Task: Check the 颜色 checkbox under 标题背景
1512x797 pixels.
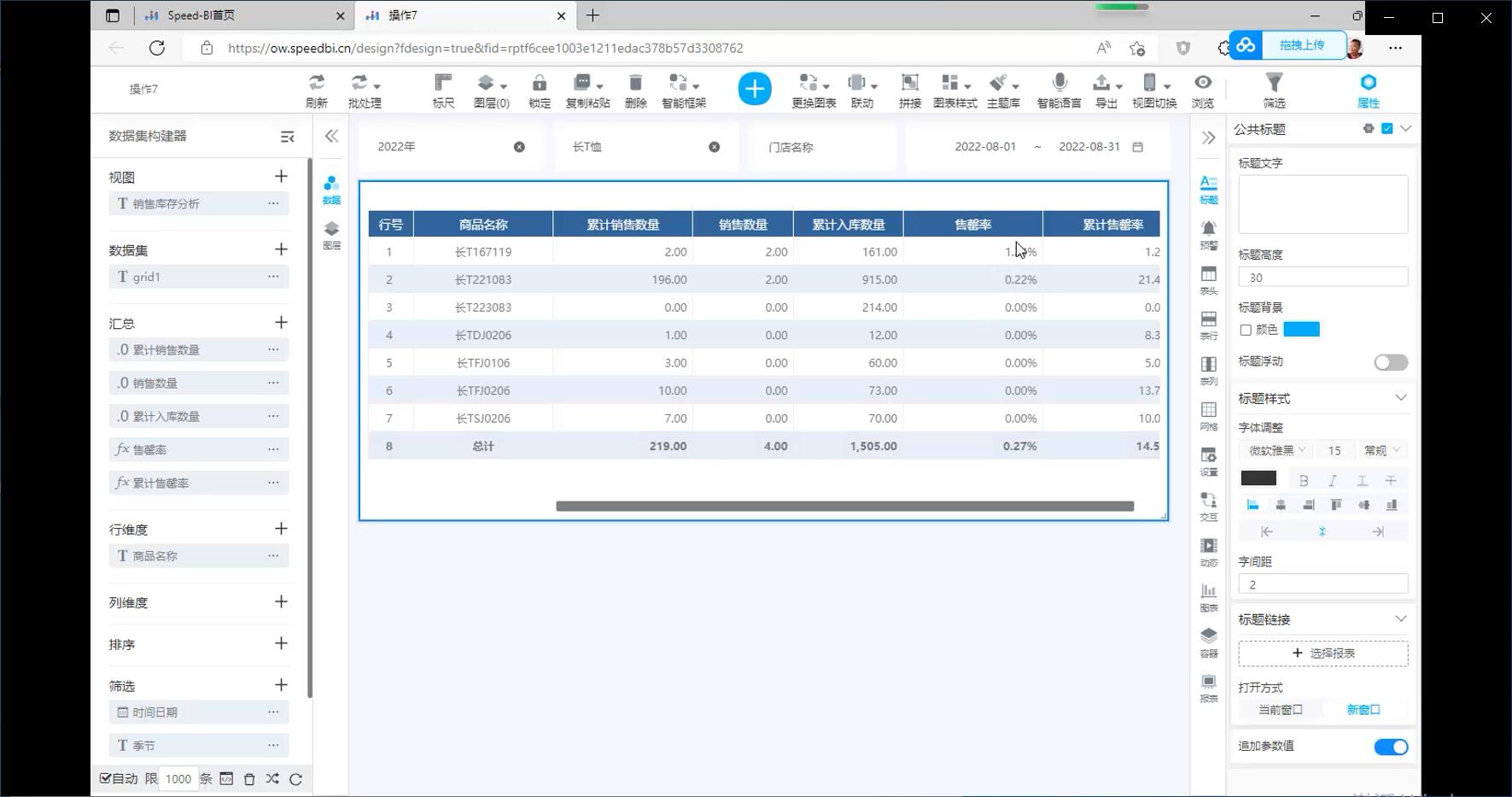Action: click(1246, 330)
